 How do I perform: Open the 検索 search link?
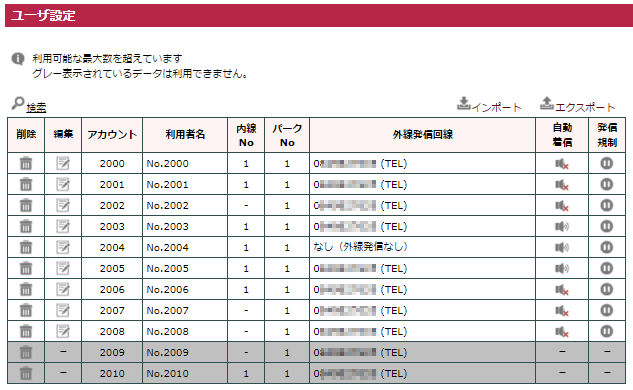(x=36, y=107)
